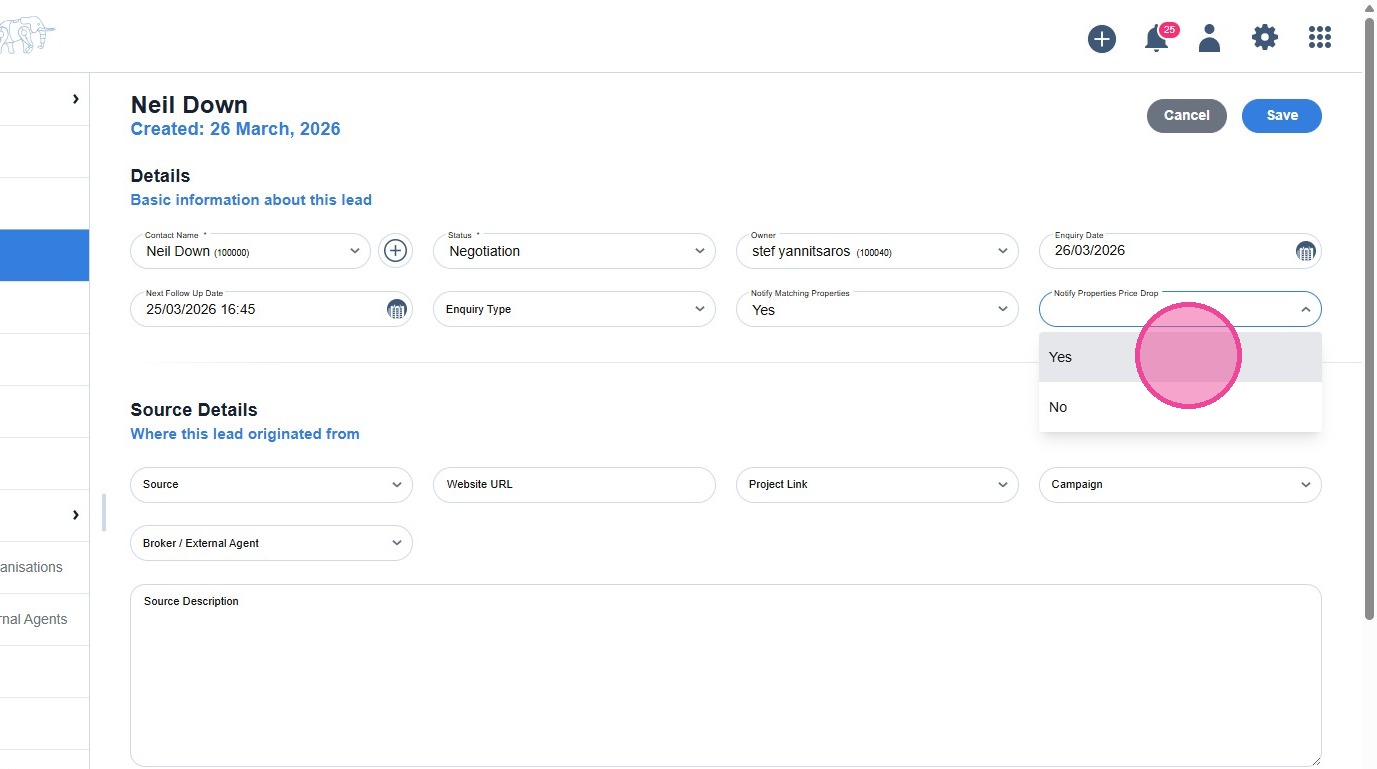
Task: Open Notify Matching Properties dropdown
Action: 877,309
